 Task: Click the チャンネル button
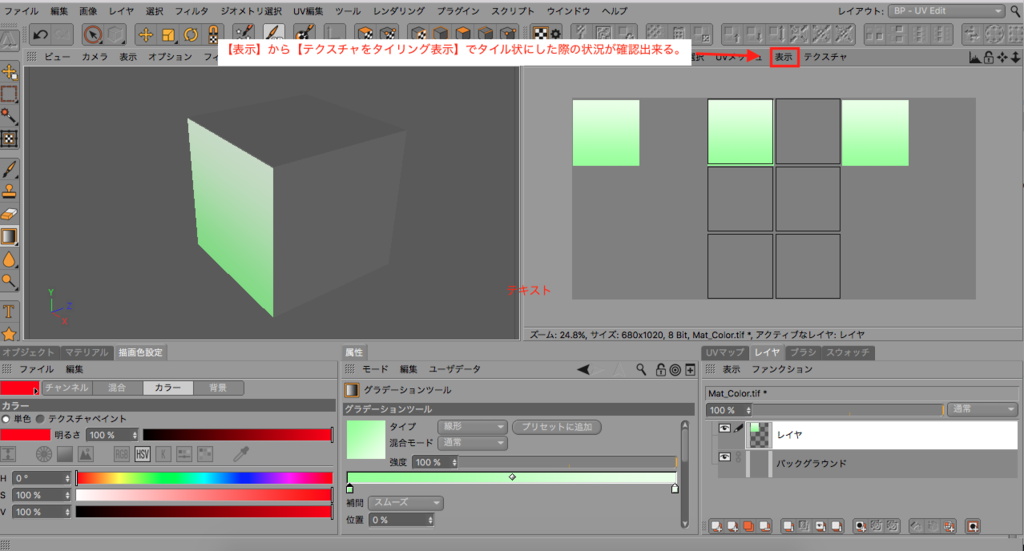click(67, 388)
